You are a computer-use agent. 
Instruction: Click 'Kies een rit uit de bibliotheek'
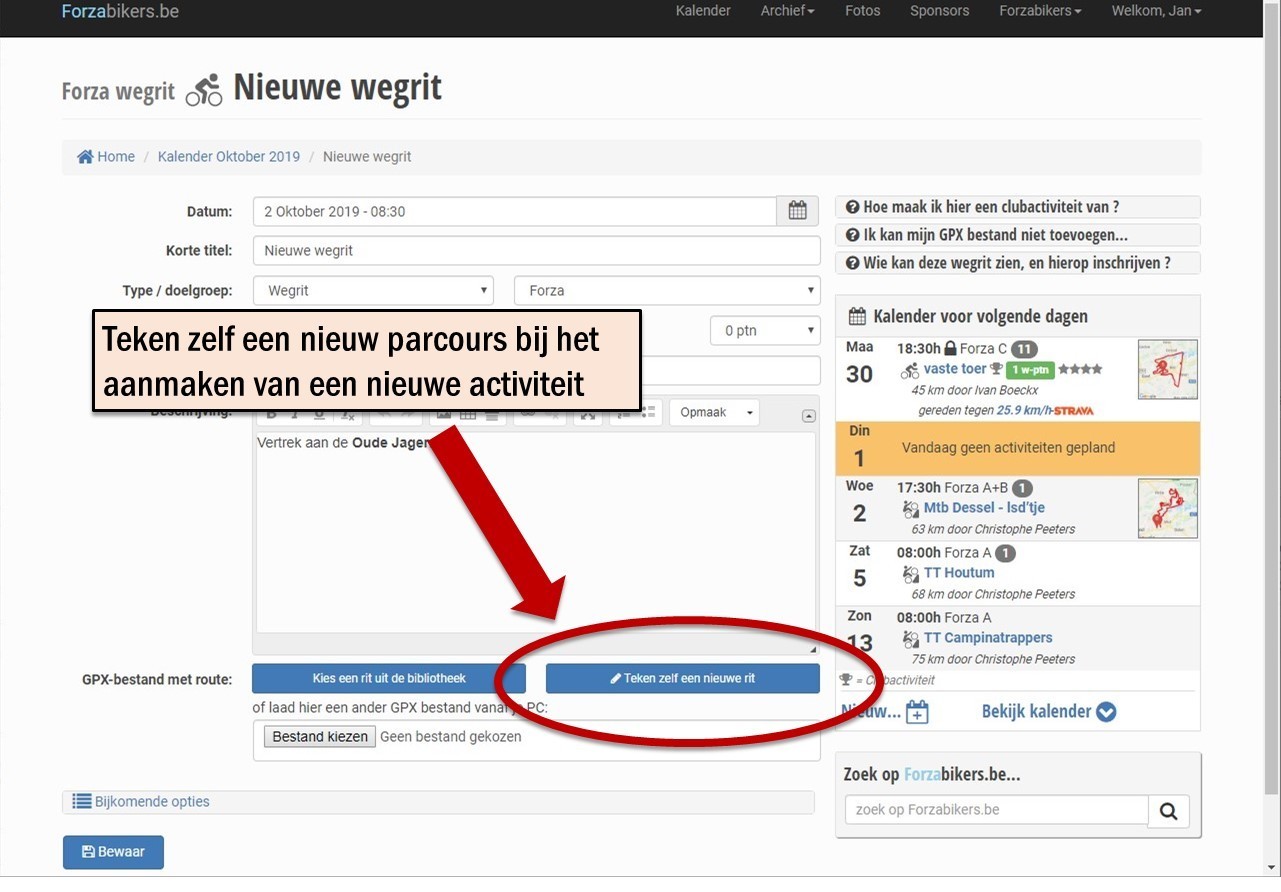(389, 678)
